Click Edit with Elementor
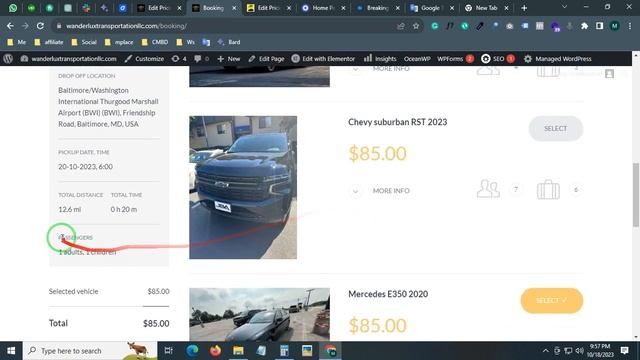 323,59
